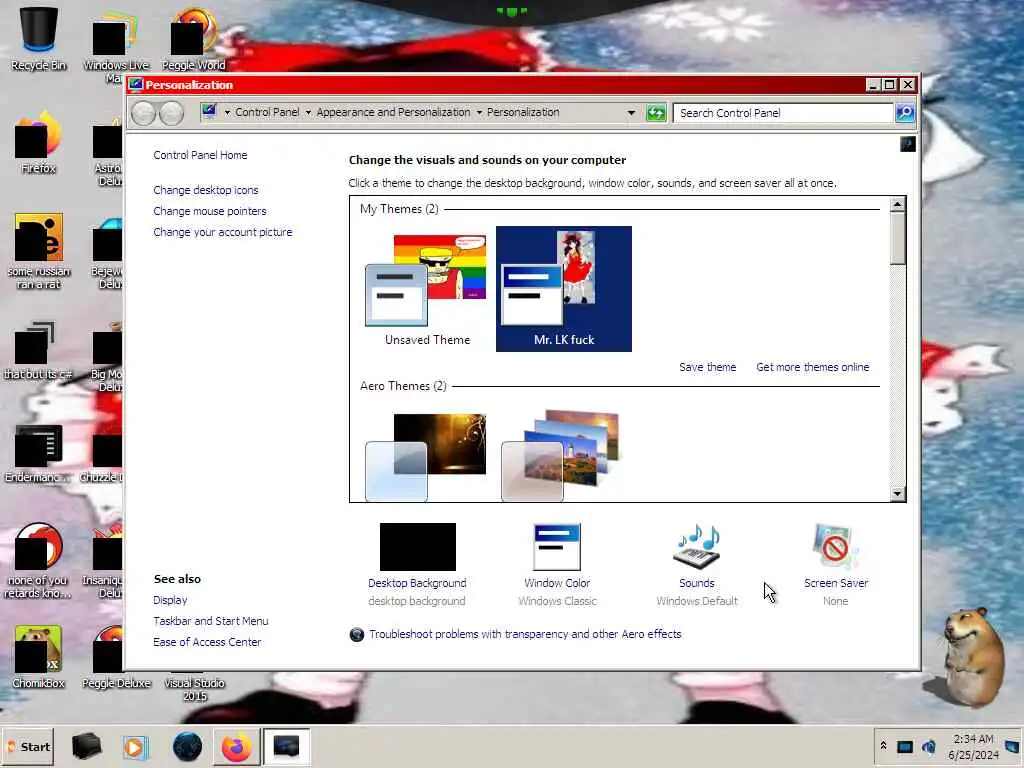Open the Firefox desktop shortcut
1024x768 pixels.
tap(38, 142)
